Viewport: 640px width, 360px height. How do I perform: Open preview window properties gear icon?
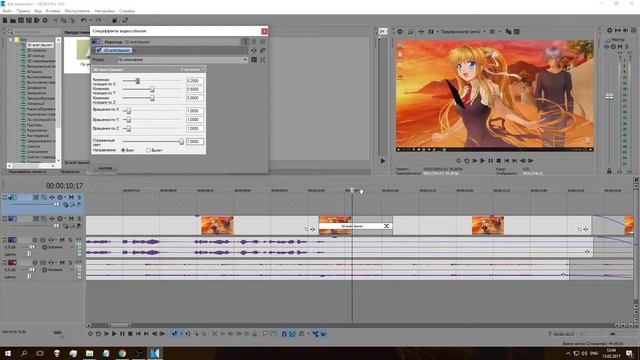click(x=400, y=31)
